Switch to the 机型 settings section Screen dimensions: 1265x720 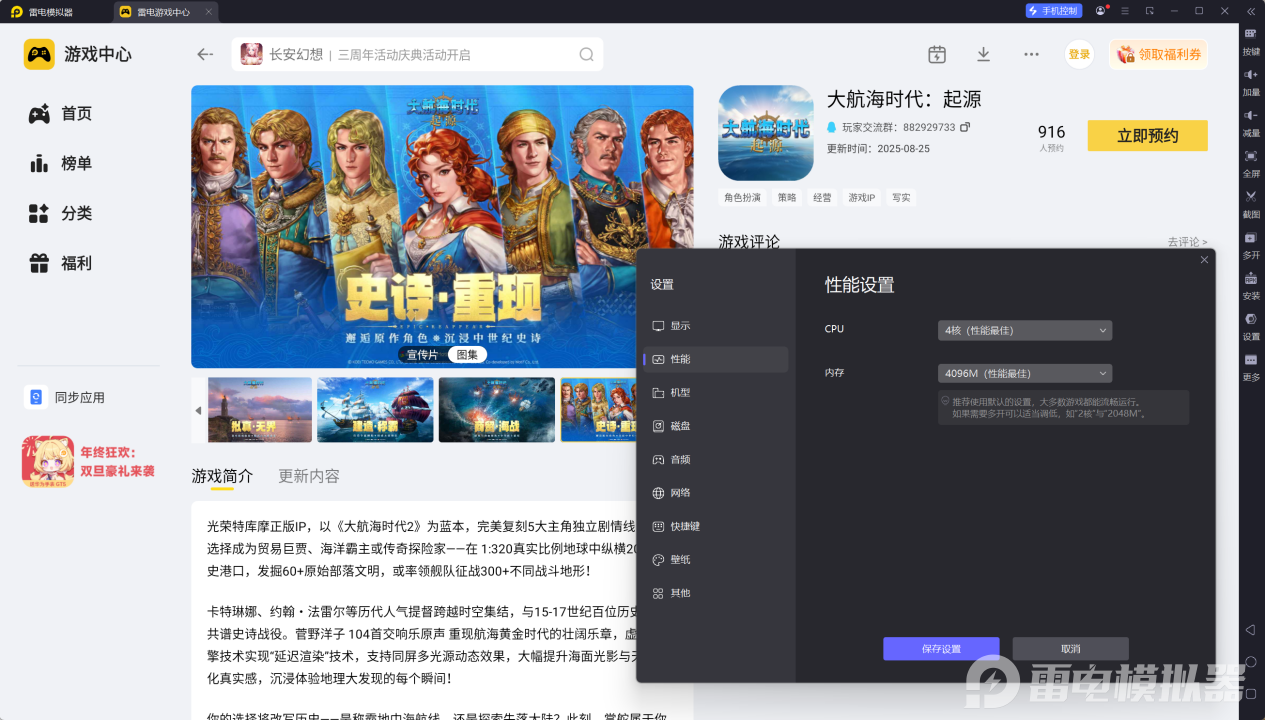(716, 393)
